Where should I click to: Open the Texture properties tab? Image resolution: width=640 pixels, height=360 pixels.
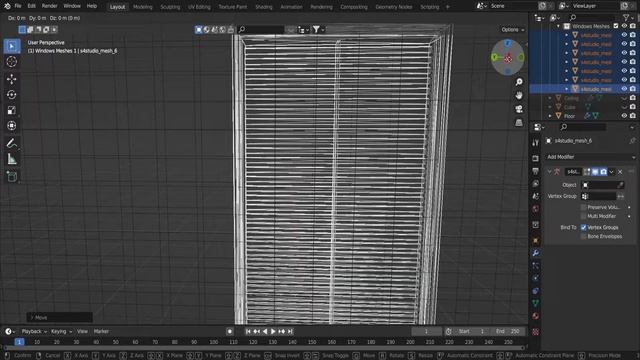point(536,332)
